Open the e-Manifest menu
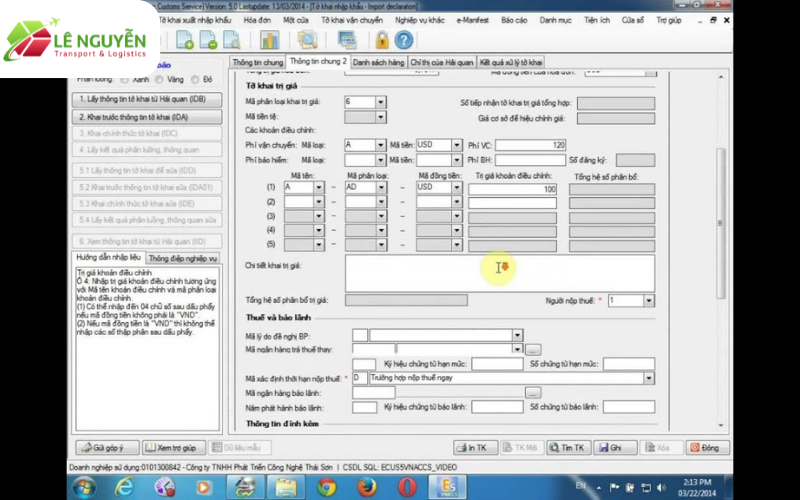This screenshot has height=500, width=800. [x=472, y=20]
